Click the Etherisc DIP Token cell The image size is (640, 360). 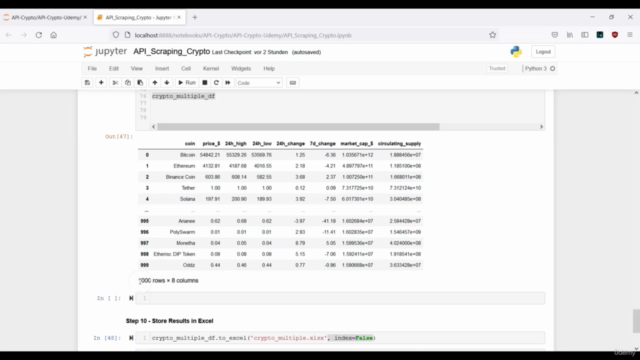[174, 254]
